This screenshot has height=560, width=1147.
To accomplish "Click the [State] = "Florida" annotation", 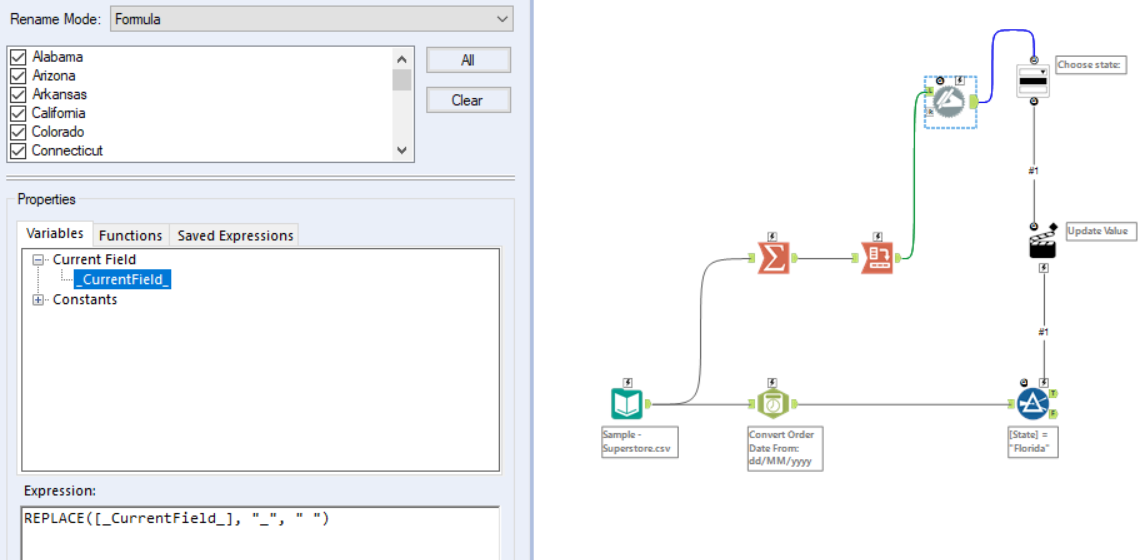I will 1033,442.
